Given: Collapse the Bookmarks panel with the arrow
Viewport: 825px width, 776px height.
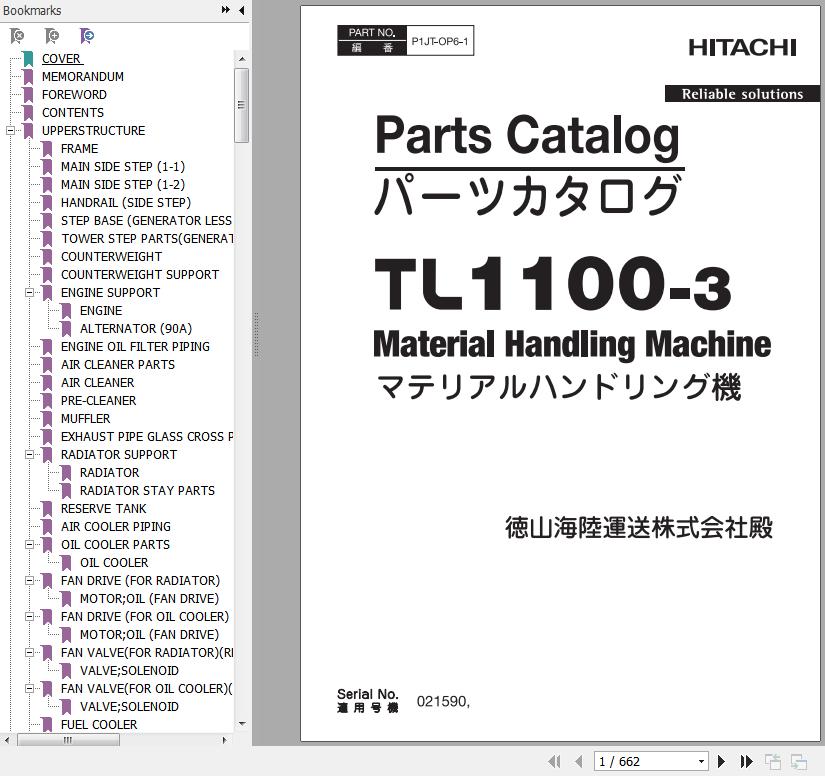Looking at the screenshot, I should [x=239, y=10].
